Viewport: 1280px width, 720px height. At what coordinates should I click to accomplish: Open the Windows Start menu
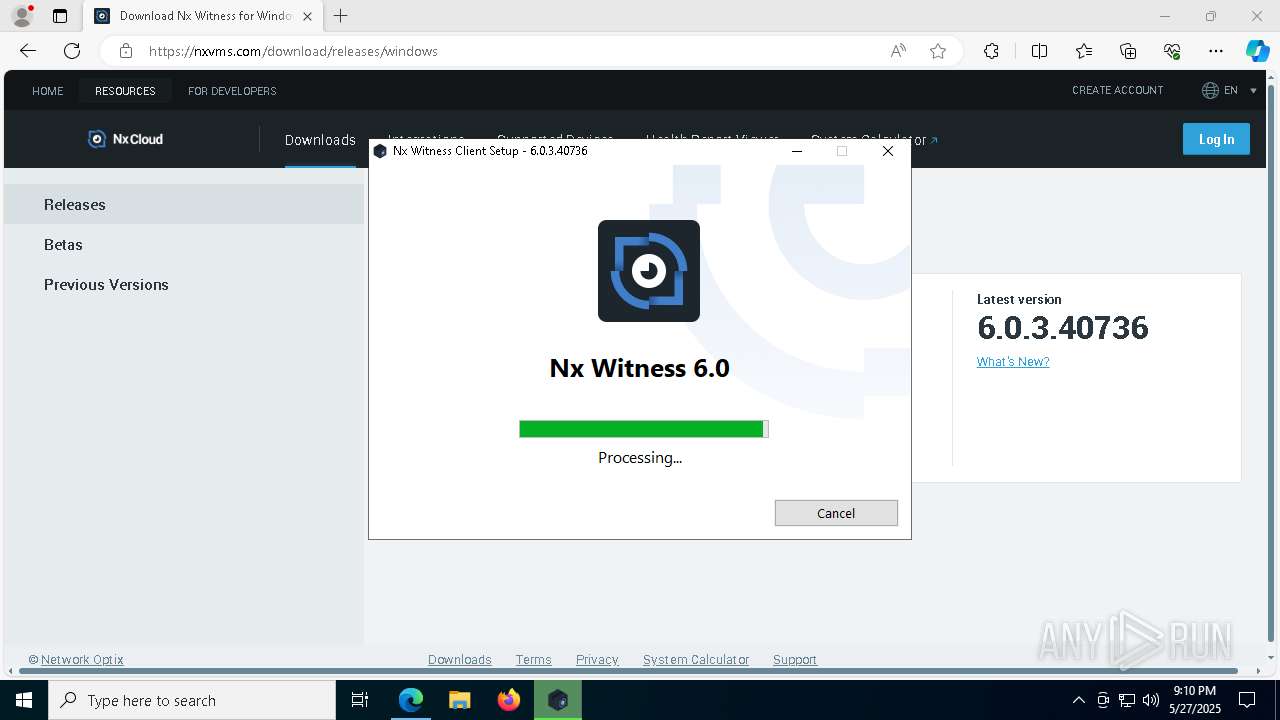(x=24, y=700)
